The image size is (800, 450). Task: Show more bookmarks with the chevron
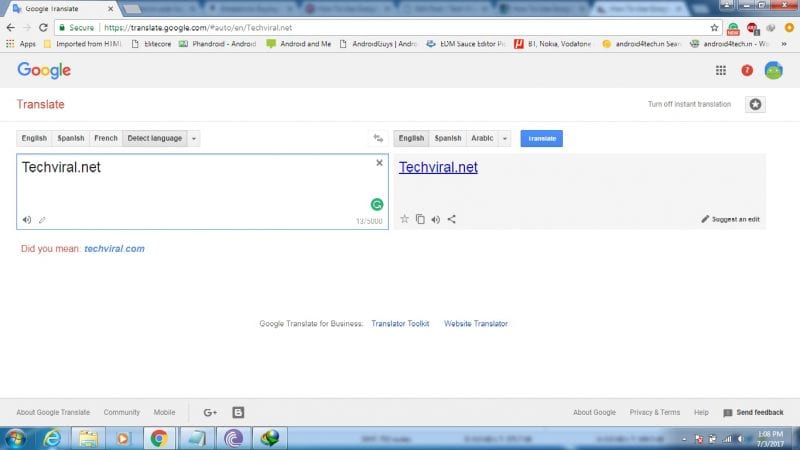[784, 44]
